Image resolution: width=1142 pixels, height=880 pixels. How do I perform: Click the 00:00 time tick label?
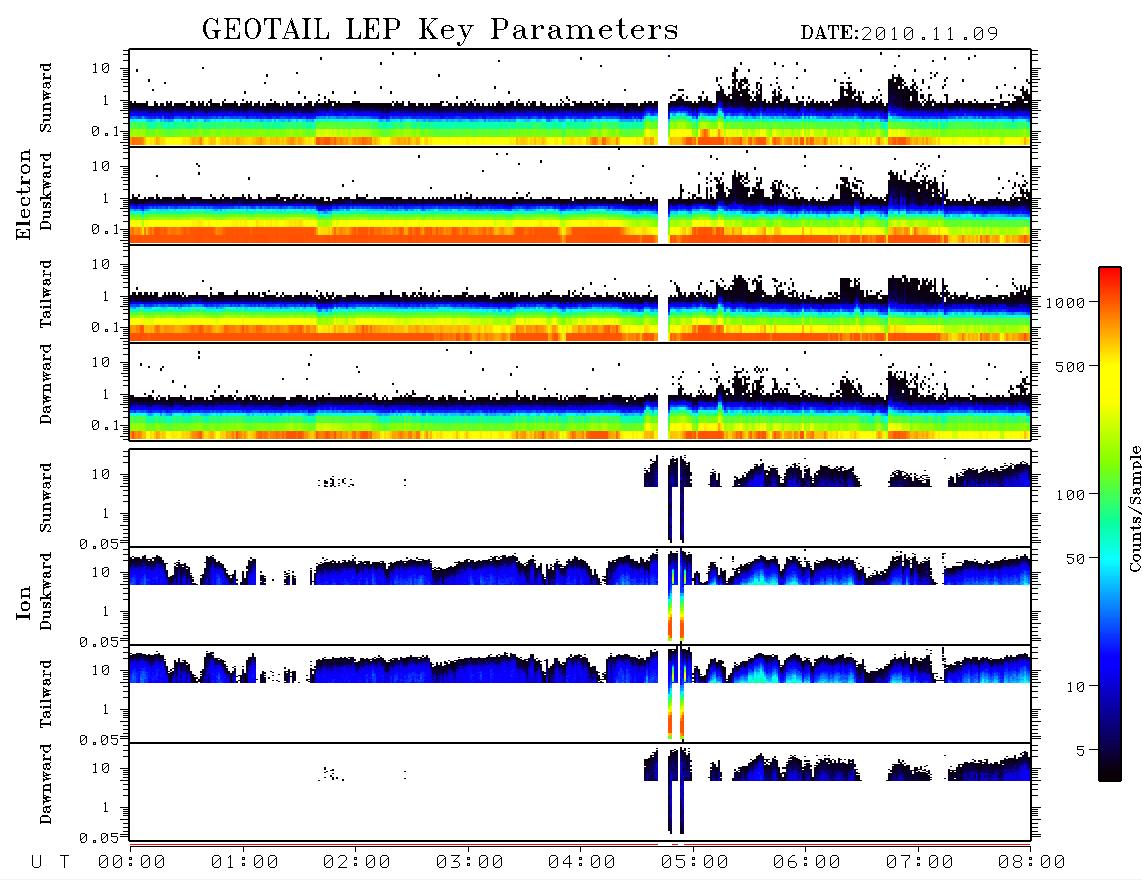(132, 862)
